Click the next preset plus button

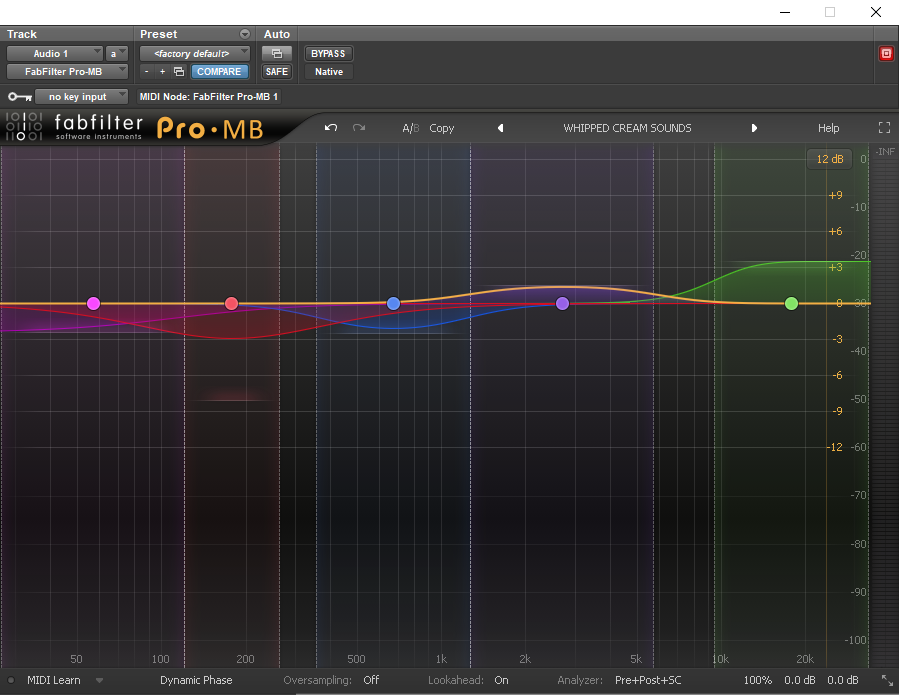coord(162,72)
